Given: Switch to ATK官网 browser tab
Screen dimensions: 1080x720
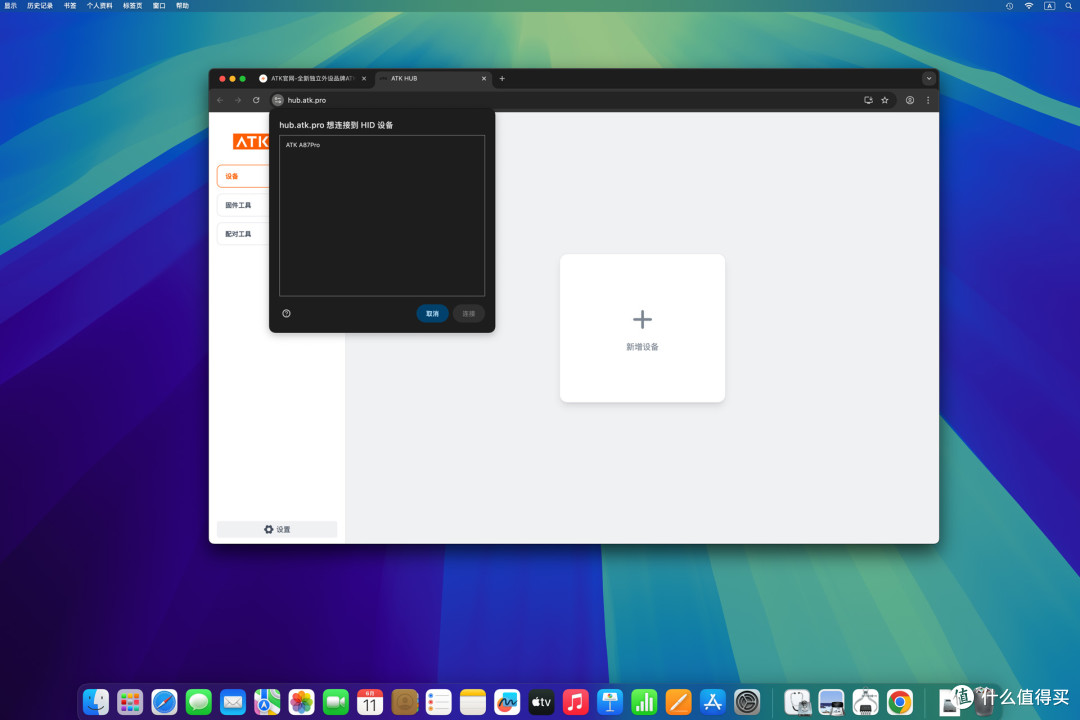Looking at the screenshot, I should tap(313, 79).
